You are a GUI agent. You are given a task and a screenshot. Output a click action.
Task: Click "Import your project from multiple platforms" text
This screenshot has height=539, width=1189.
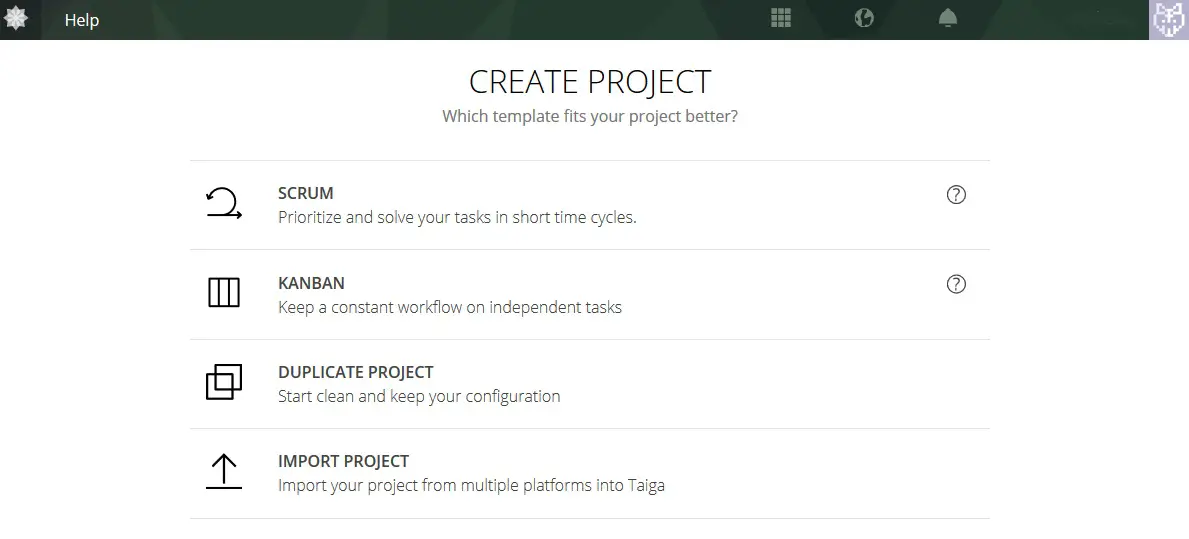[470, 486]
